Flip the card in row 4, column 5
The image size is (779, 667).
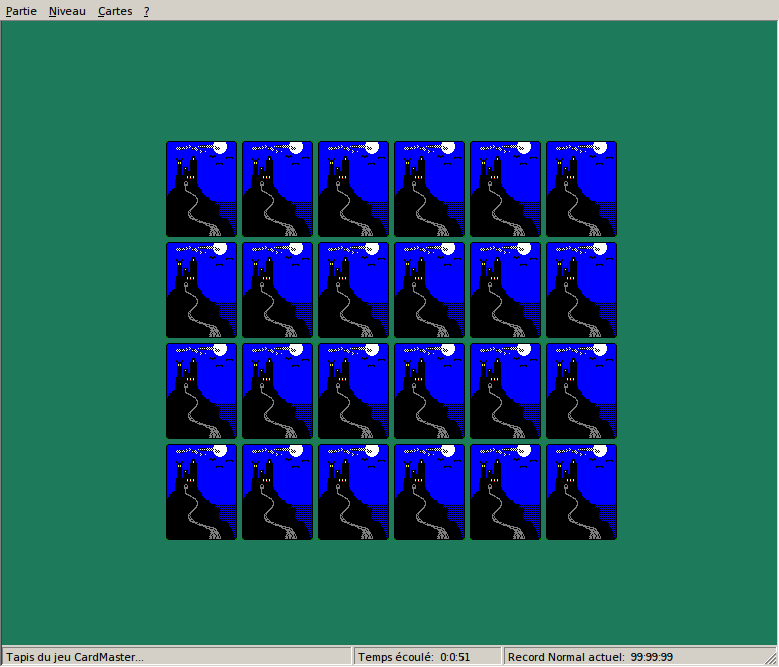click(505, 492)
